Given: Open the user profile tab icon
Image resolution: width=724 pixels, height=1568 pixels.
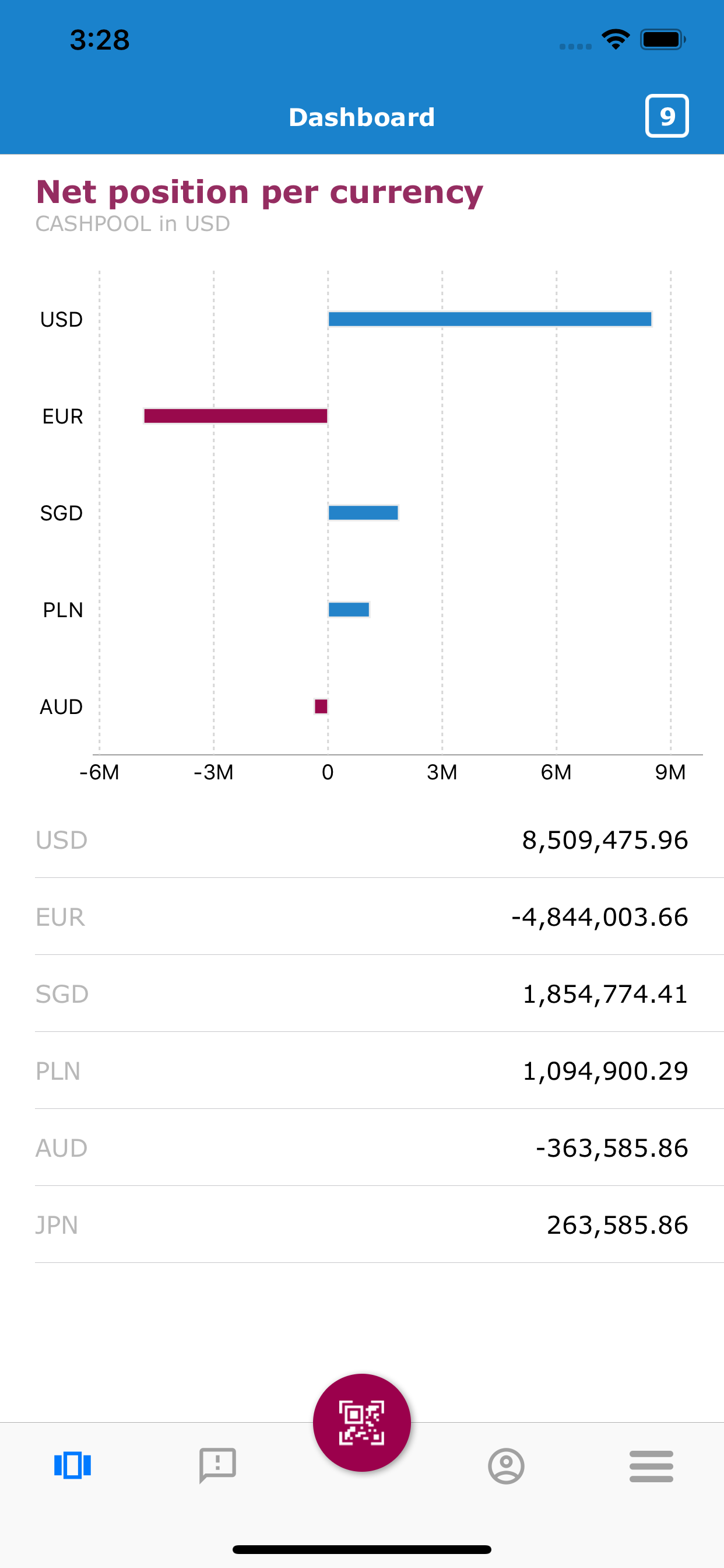Looking at the screenshot, I should (x=505, y=1466).
